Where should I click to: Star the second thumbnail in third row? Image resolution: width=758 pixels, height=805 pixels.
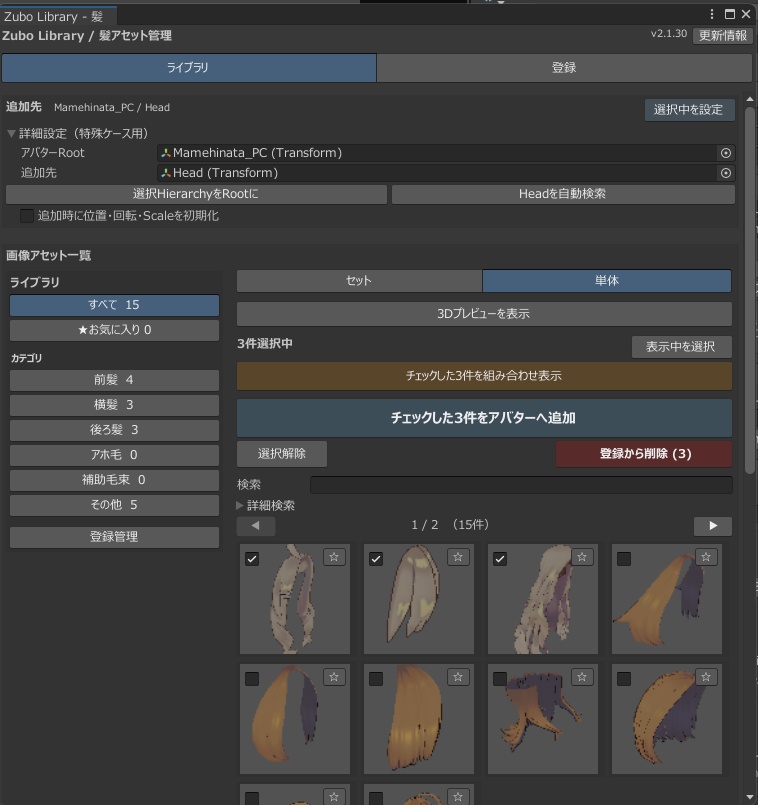(458, 796)
